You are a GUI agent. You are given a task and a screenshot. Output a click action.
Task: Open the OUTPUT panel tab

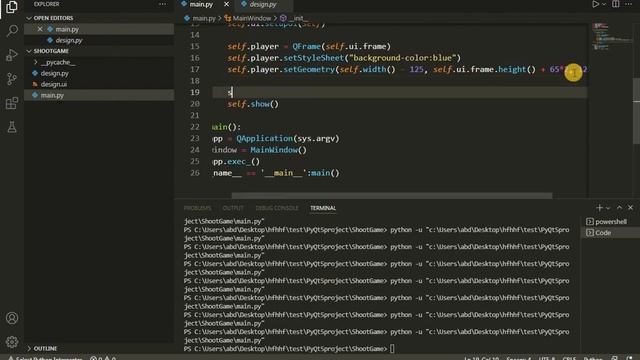(x=233, y=208)
